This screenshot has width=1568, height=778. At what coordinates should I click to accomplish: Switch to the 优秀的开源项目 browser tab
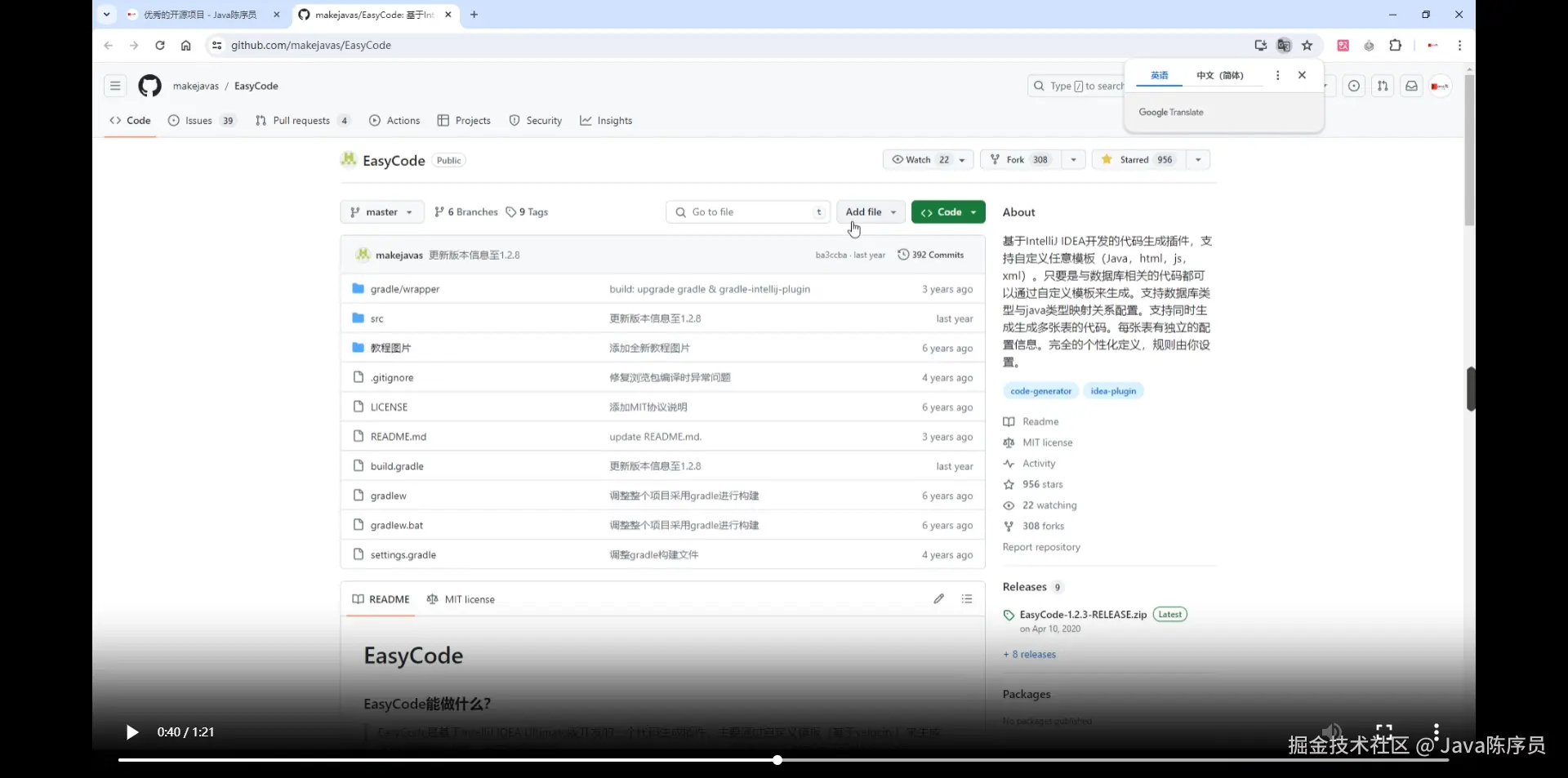[203, 15]
